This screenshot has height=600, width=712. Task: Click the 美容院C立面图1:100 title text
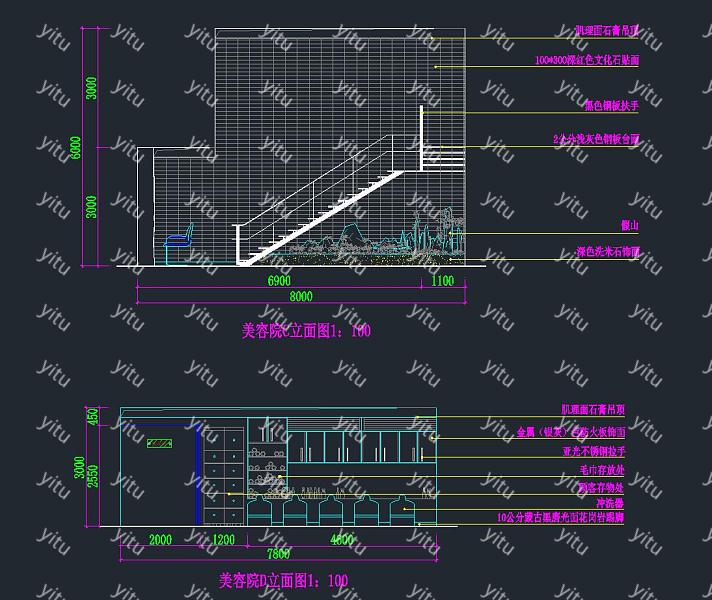point(306,331)
